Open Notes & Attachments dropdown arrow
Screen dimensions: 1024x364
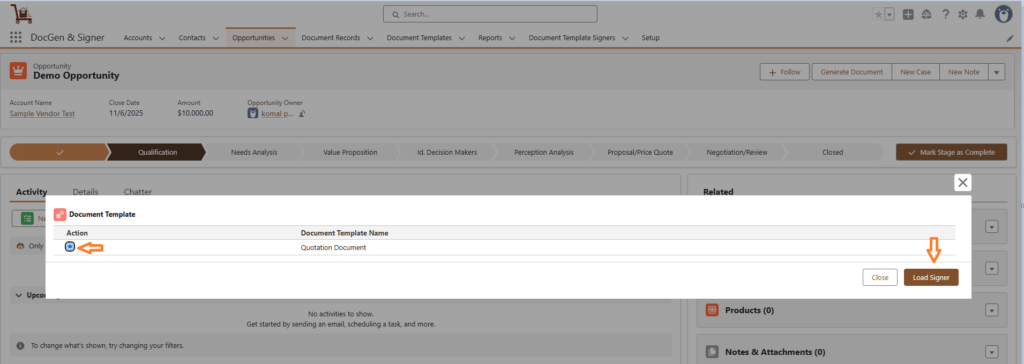(992, 352)
